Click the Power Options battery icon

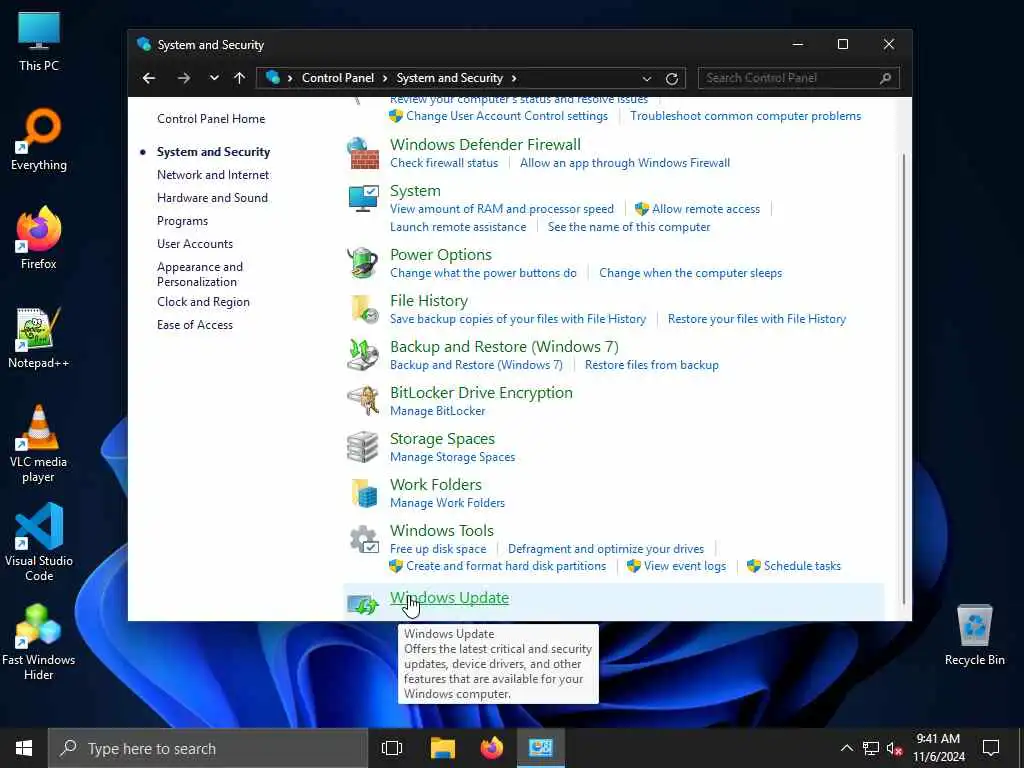coord(362,263)
